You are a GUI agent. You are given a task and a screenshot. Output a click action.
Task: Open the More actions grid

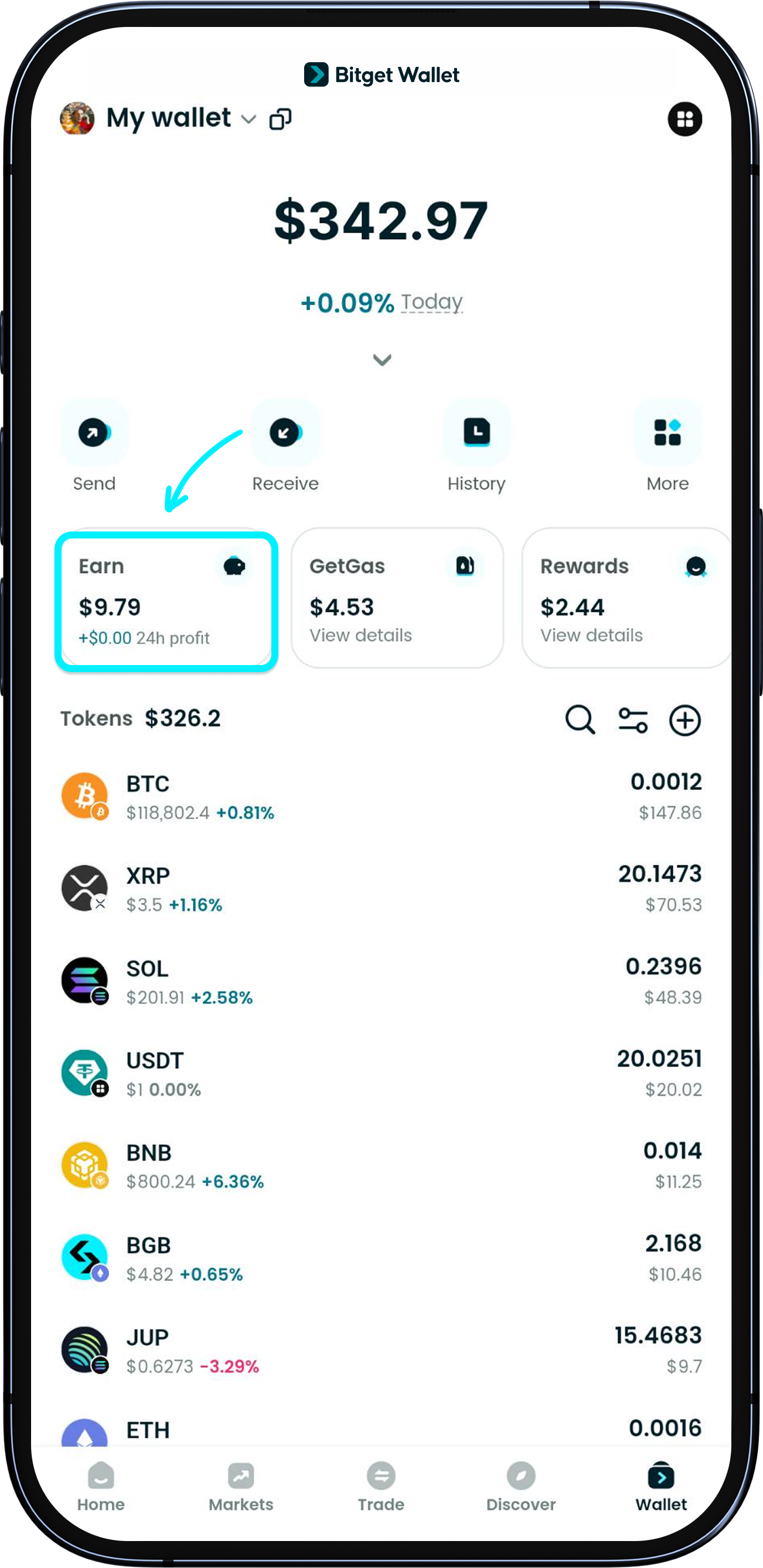pos(667,433)
